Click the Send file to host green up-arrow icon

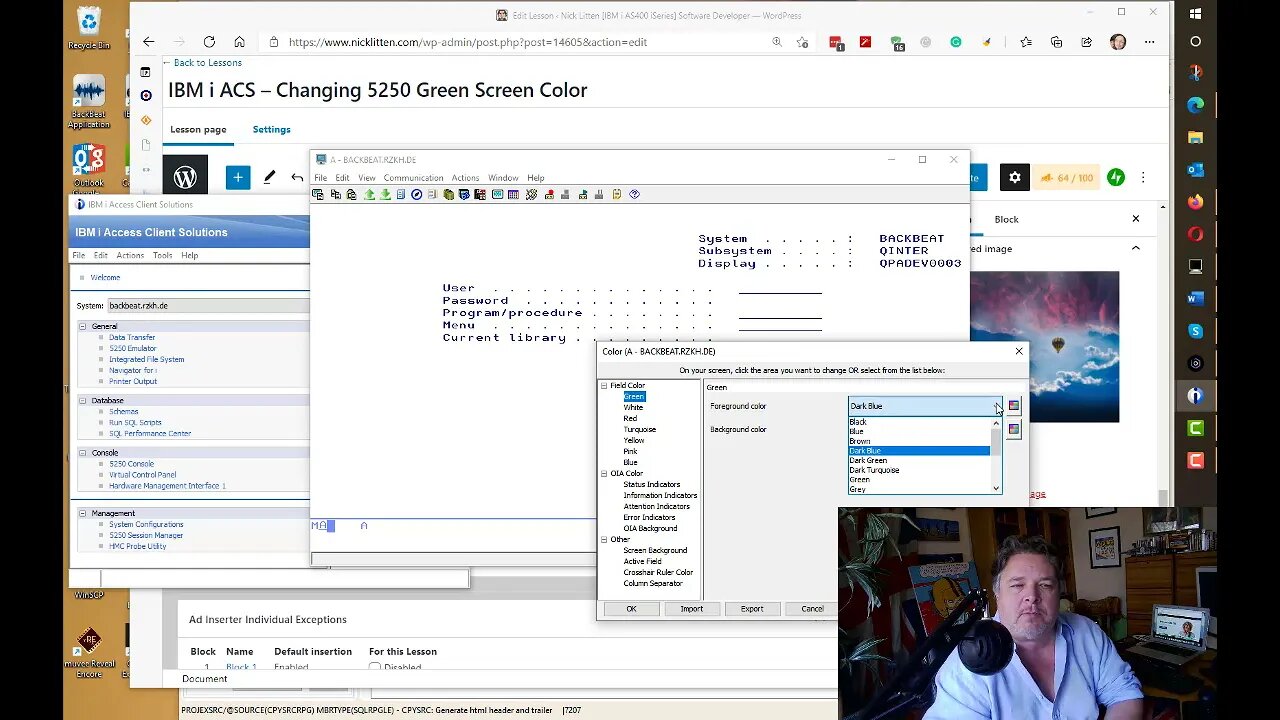pos(370,194)
